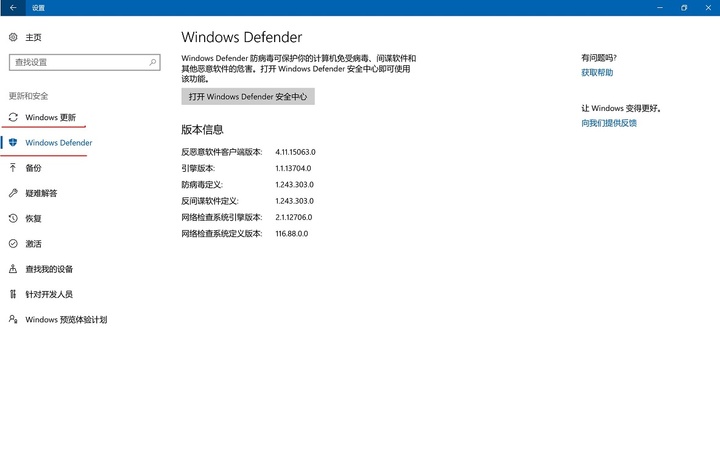
Task: Open 针对开发人员 settings
Action: click(x=49, y=294)
